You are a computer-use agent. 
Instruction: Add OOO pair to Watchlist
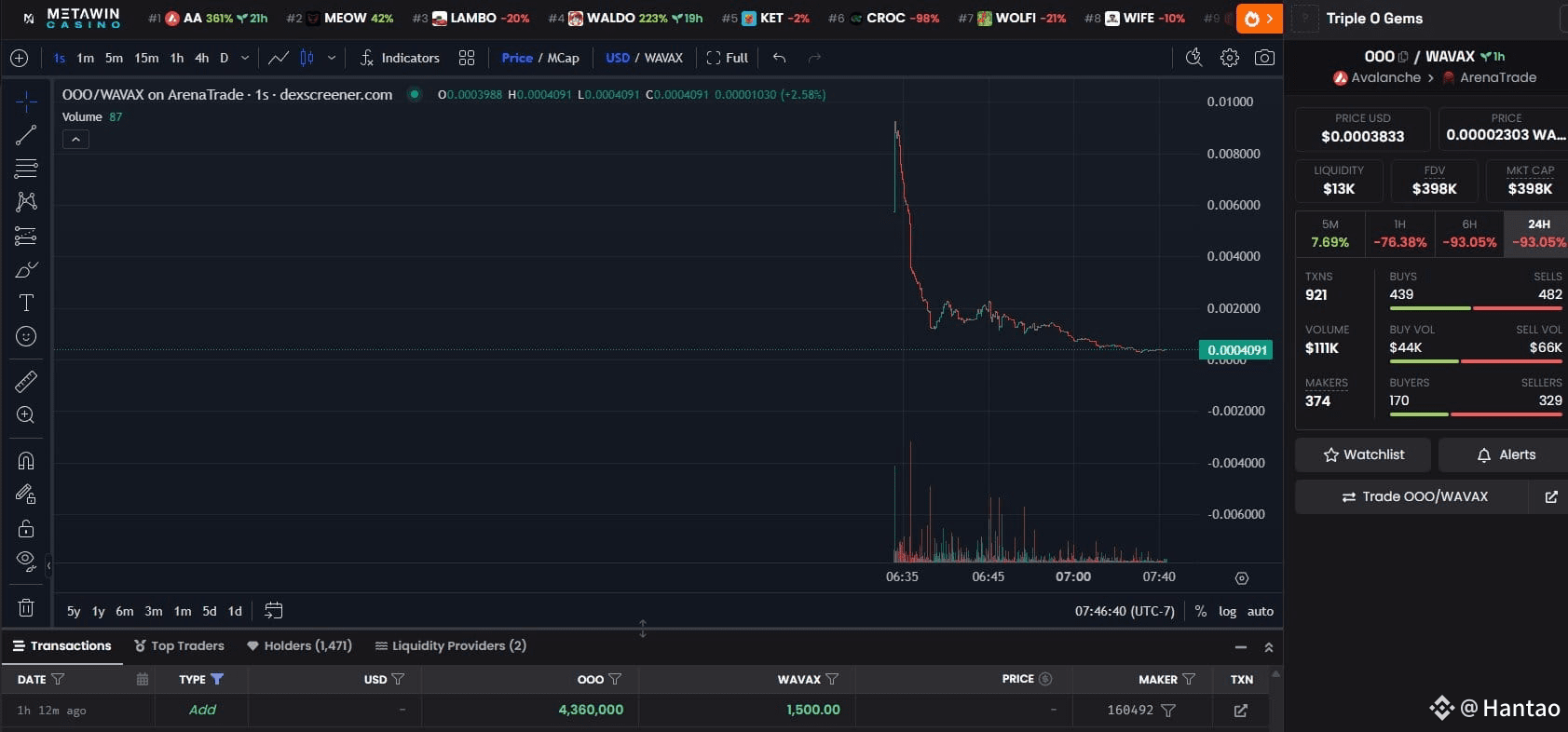[1363, 454]
